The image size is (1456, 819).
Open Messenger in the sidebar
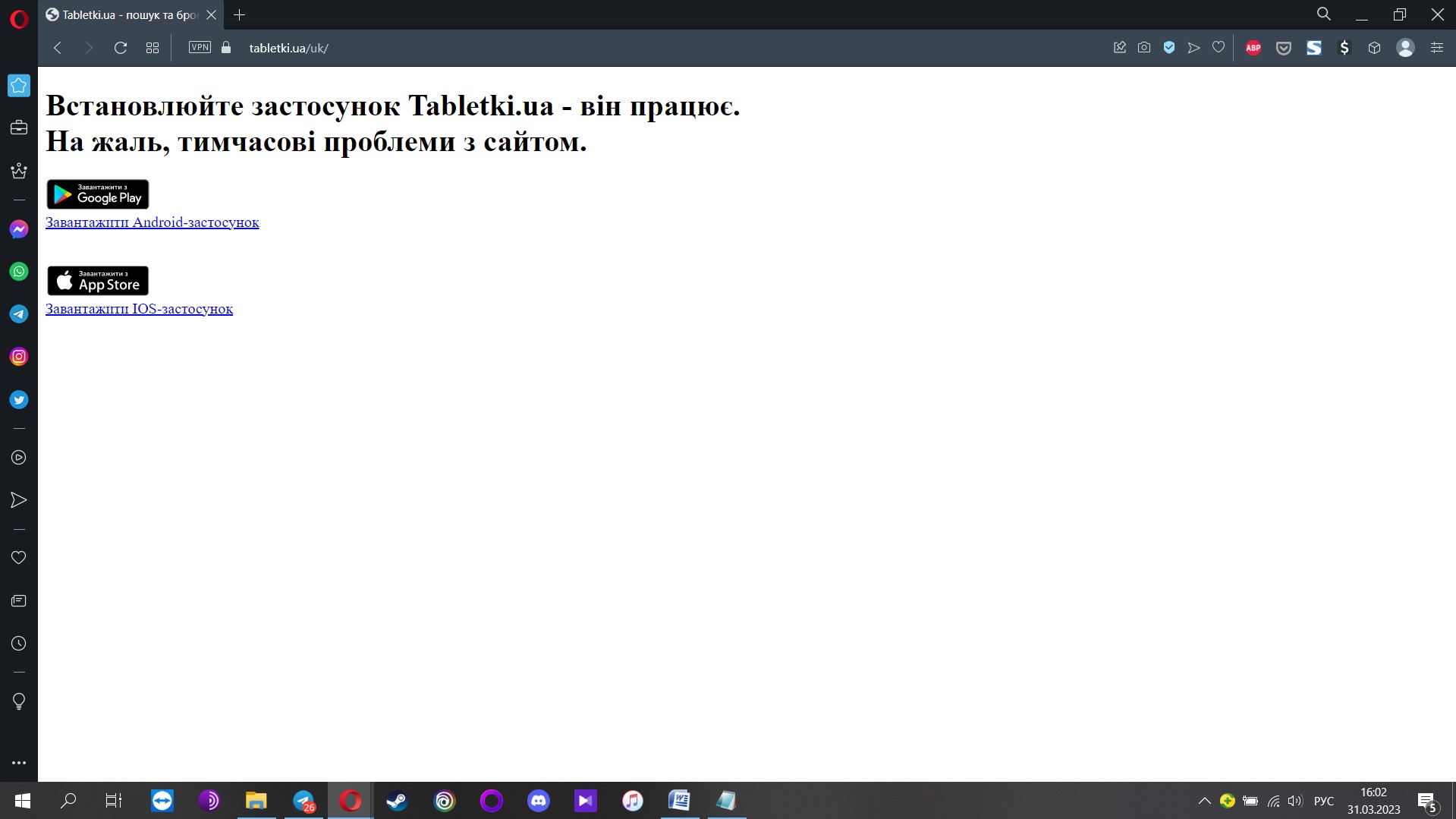(x=19, y=229)
